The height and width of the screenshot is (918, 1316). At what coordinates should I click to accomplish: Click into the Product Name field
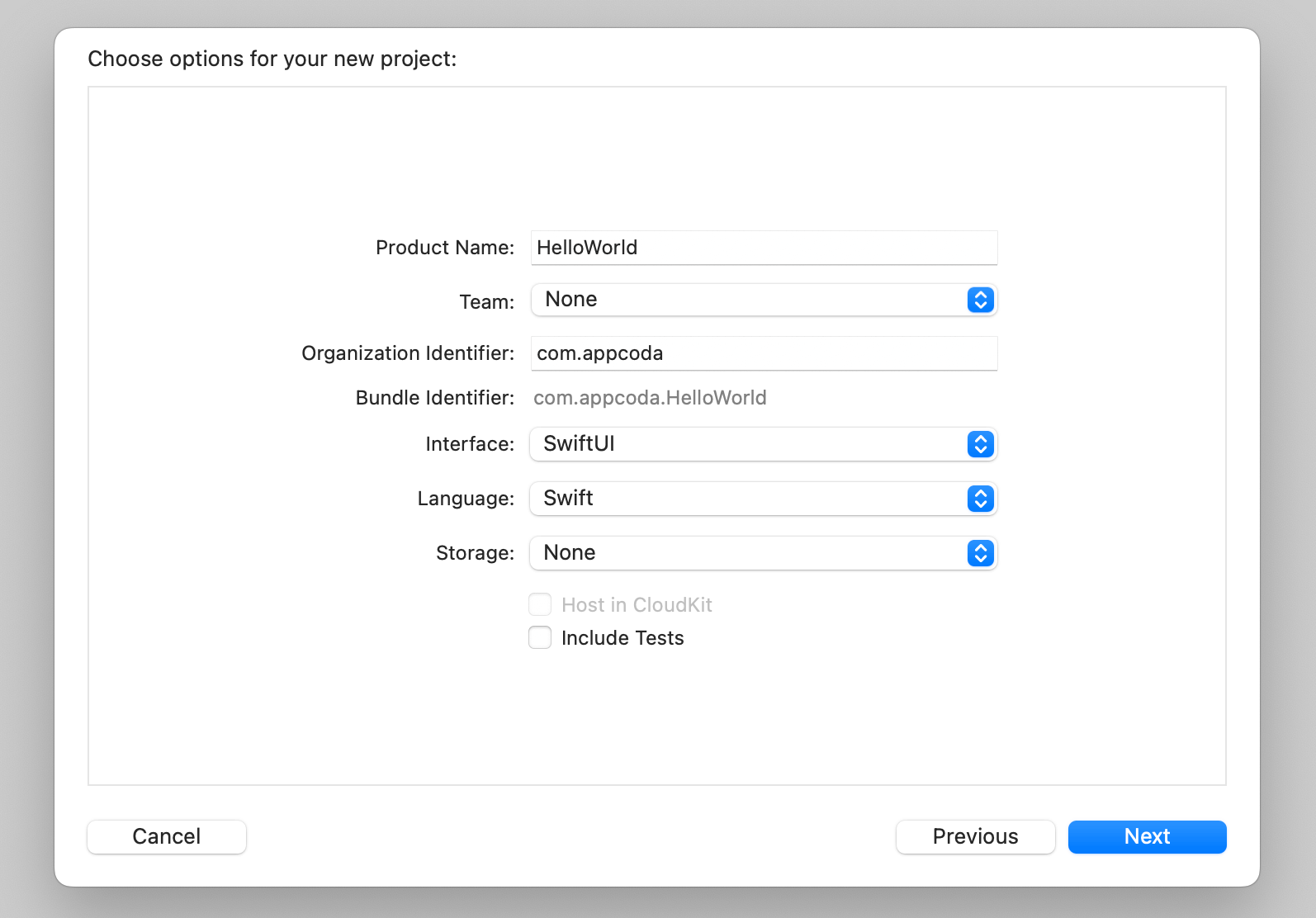tap(764, 248)
